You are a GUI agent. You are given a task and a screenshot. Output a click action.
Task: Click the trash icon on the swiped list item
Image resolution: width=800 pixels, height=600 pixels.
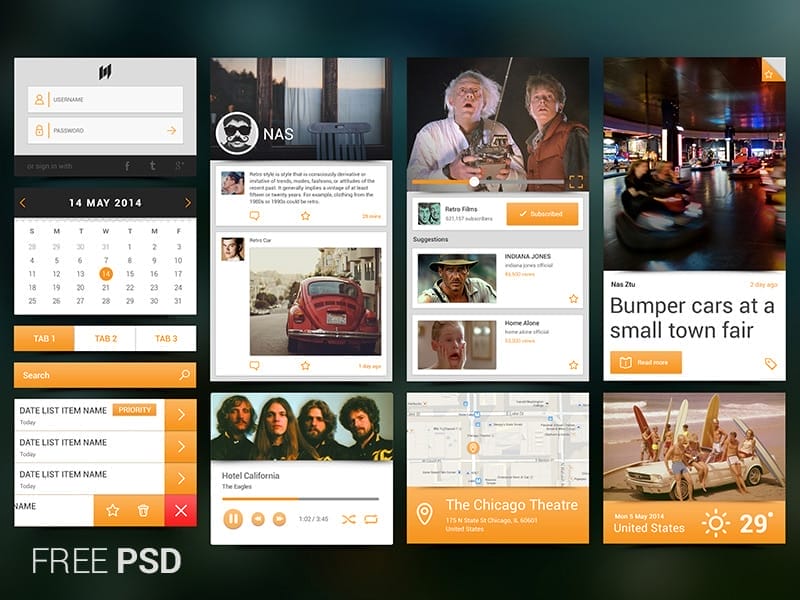(x=143, y=510)
